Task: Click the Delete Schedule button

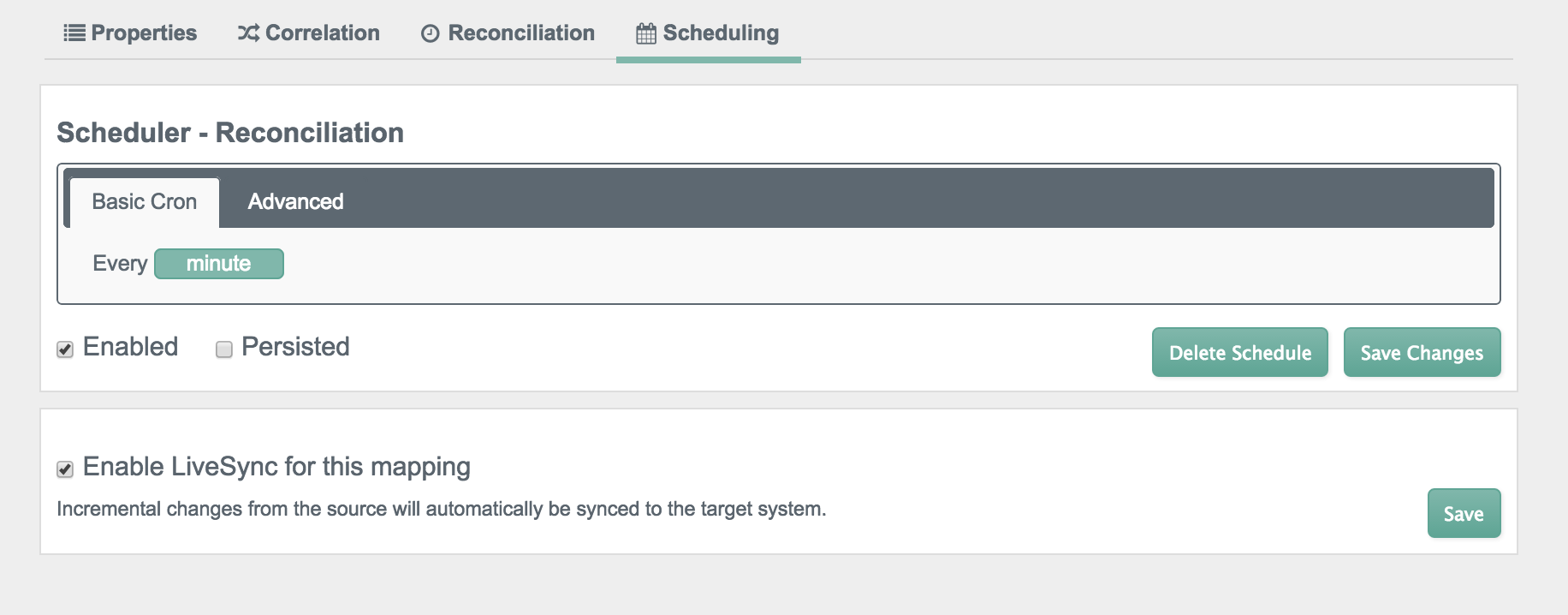Action: pos(1240,352)
